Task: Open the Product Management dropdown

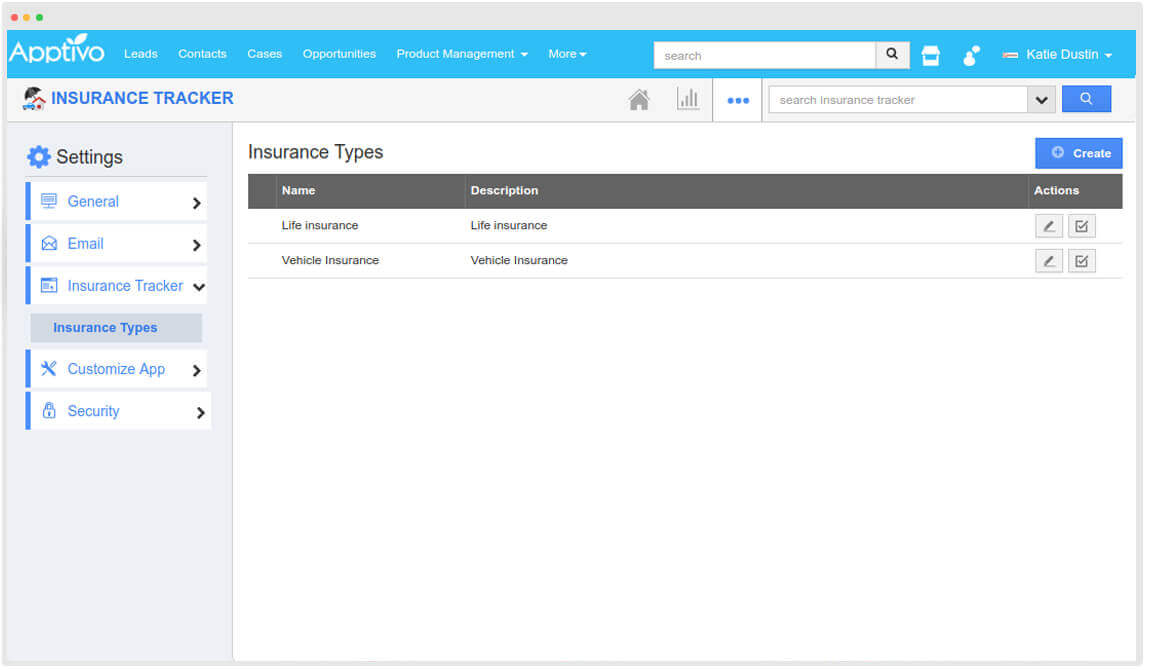Action: (461, 54)
